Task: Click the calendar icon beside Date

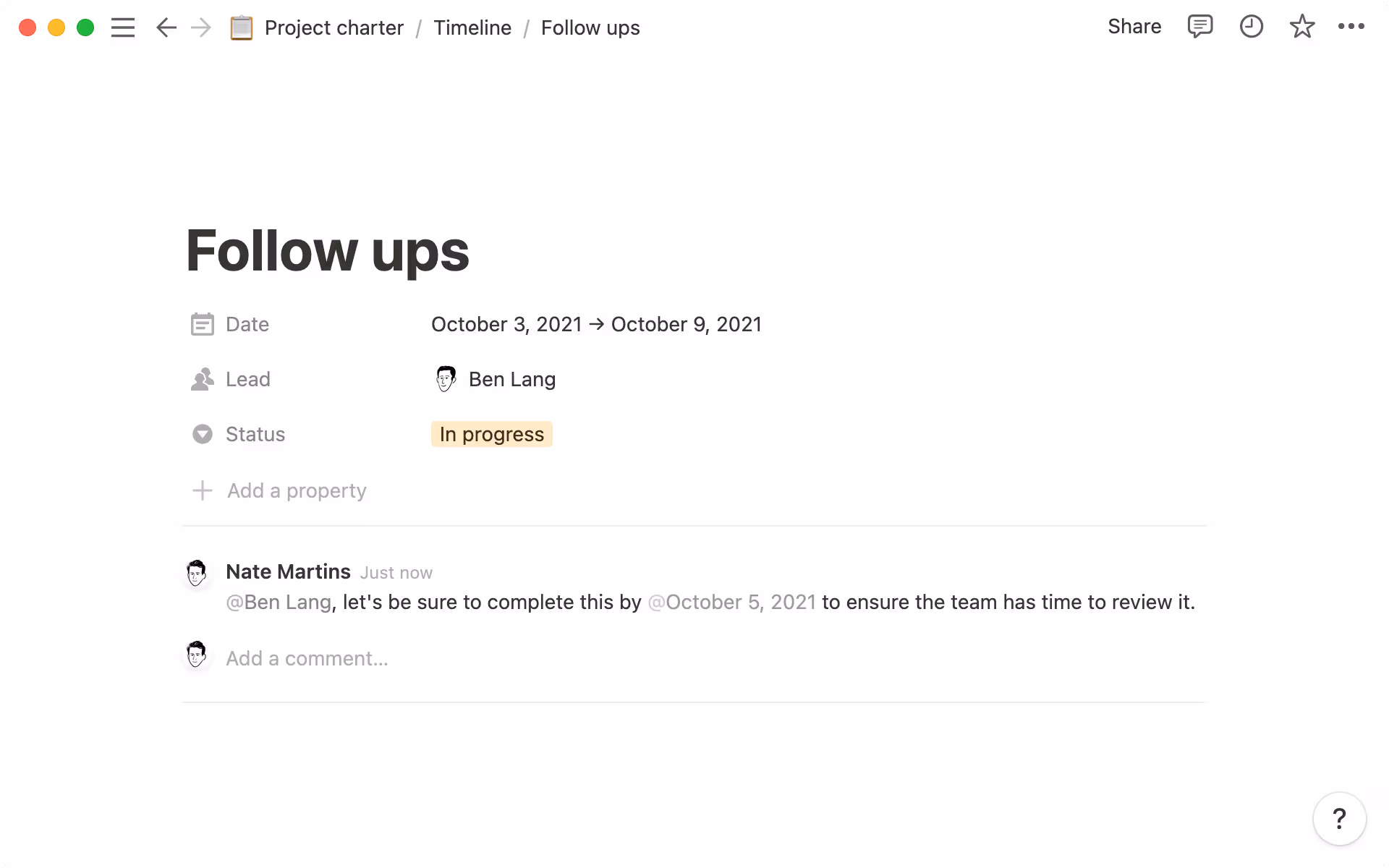Action: tap(202, 324)
